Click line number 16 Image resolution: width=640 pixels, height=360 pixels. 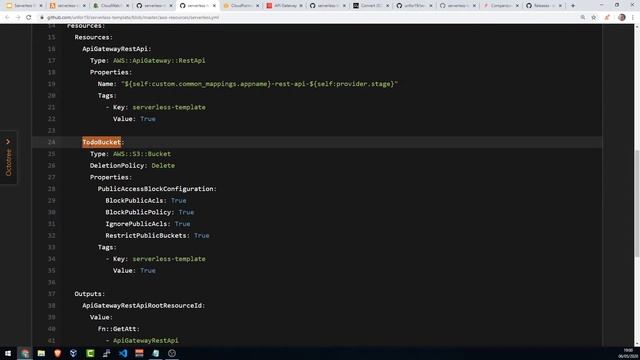coord(51,49)
